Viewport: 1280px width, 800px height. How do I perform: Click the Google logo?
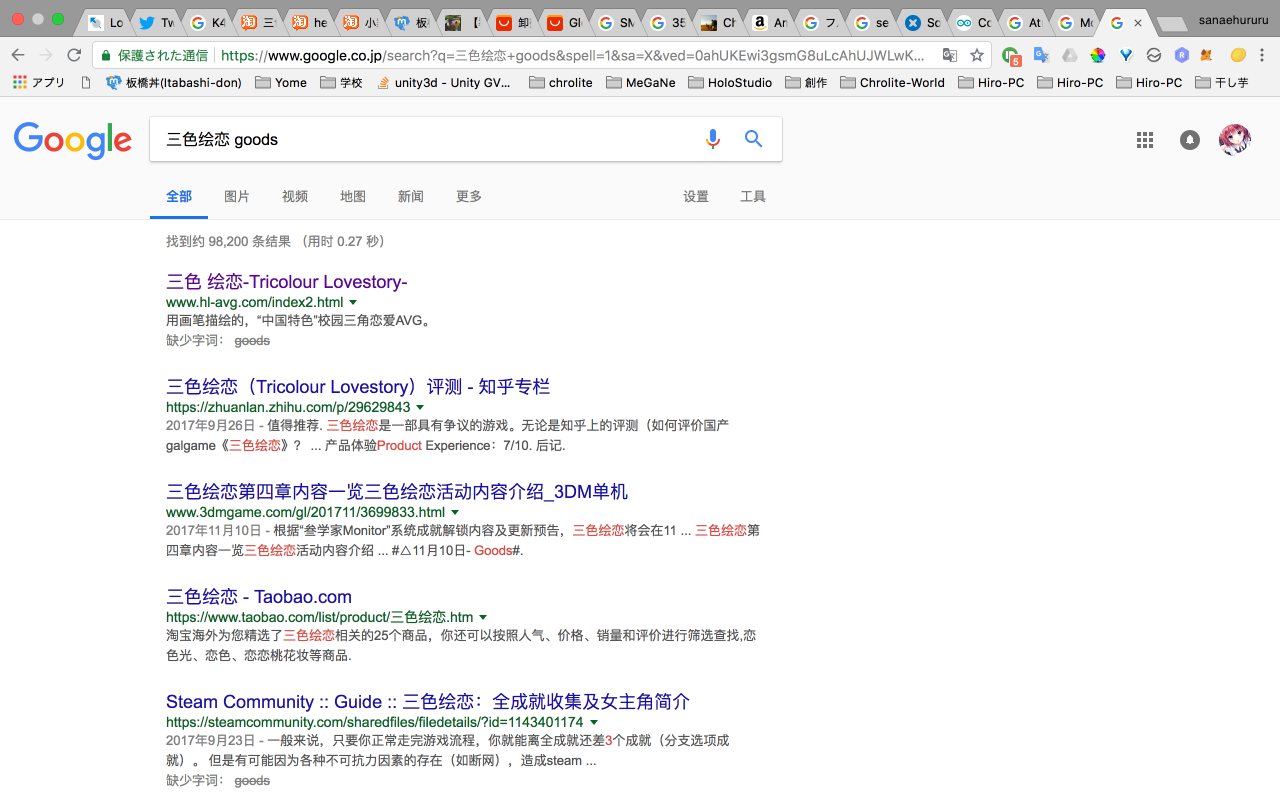coord(73,140)
